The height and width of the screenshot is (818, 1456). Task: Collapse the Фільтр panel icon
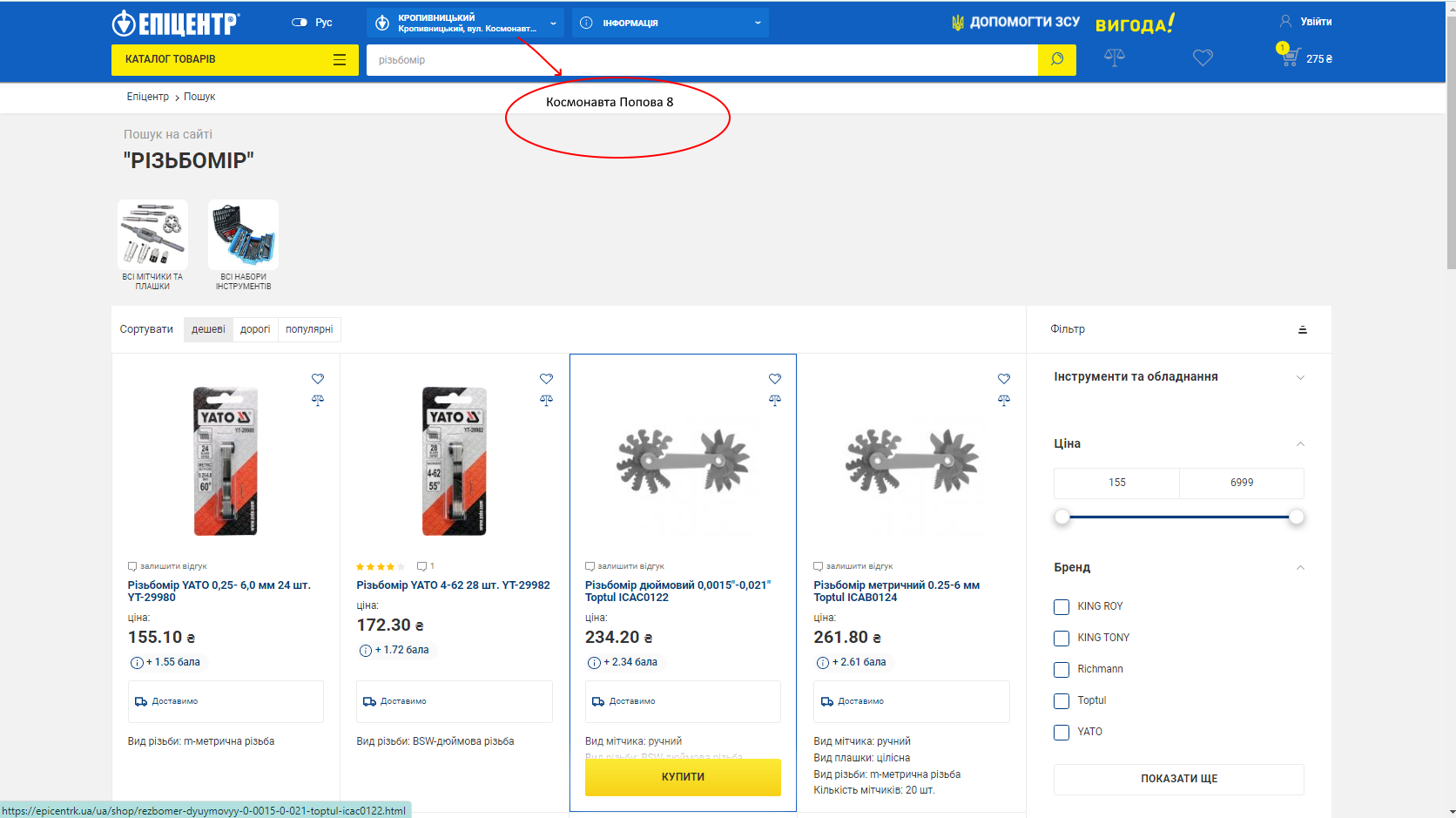[x=1303, y=329]
